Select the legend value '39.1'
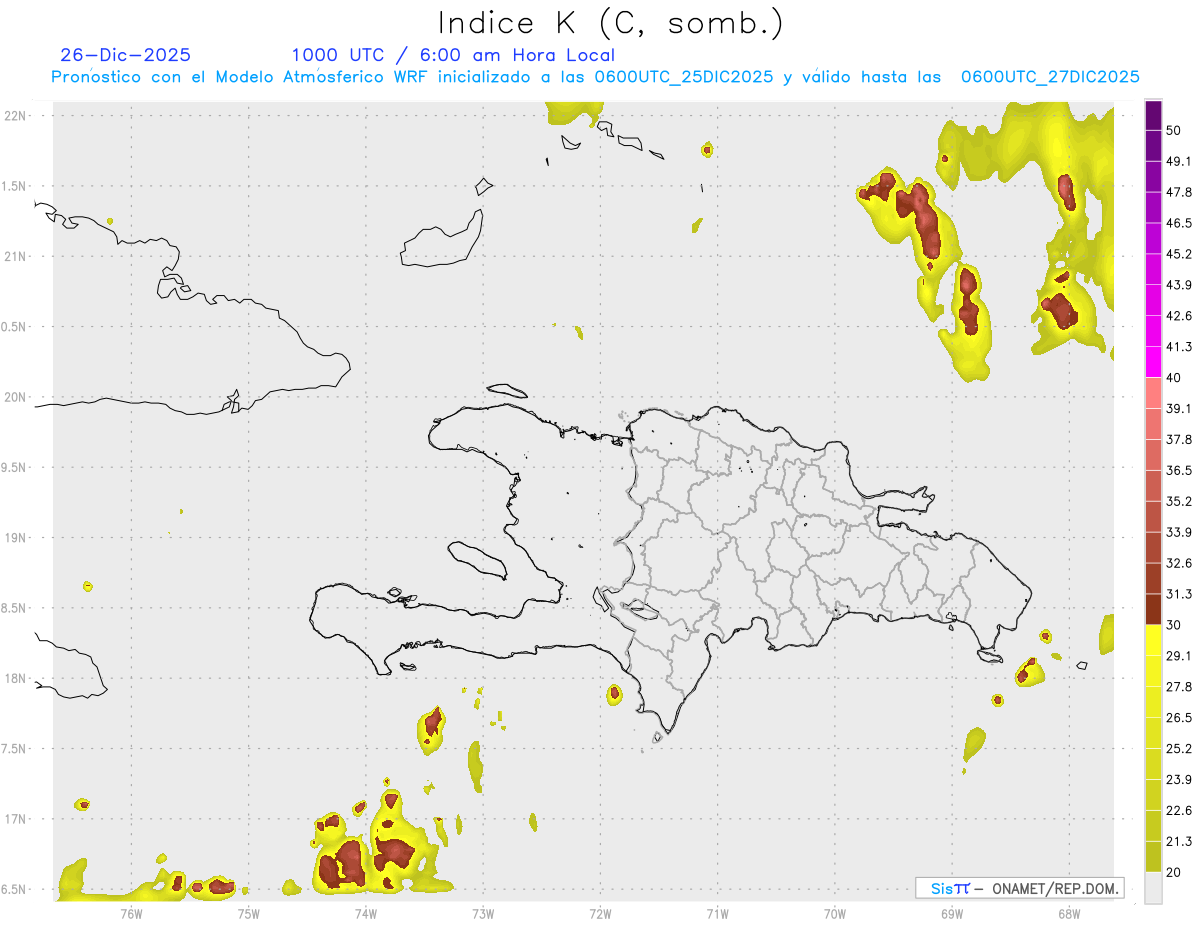 pos(1179,408)
